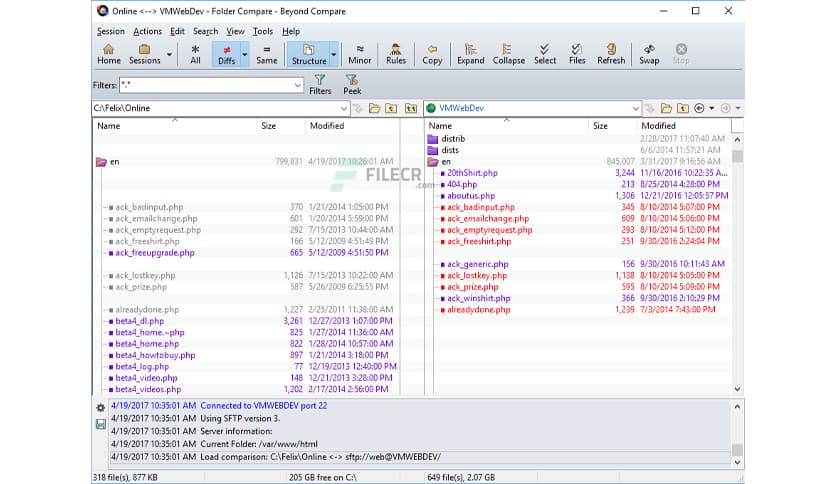Open the left path C:\Felix\Online dropdown
The image size is (836, 484).
343,108
